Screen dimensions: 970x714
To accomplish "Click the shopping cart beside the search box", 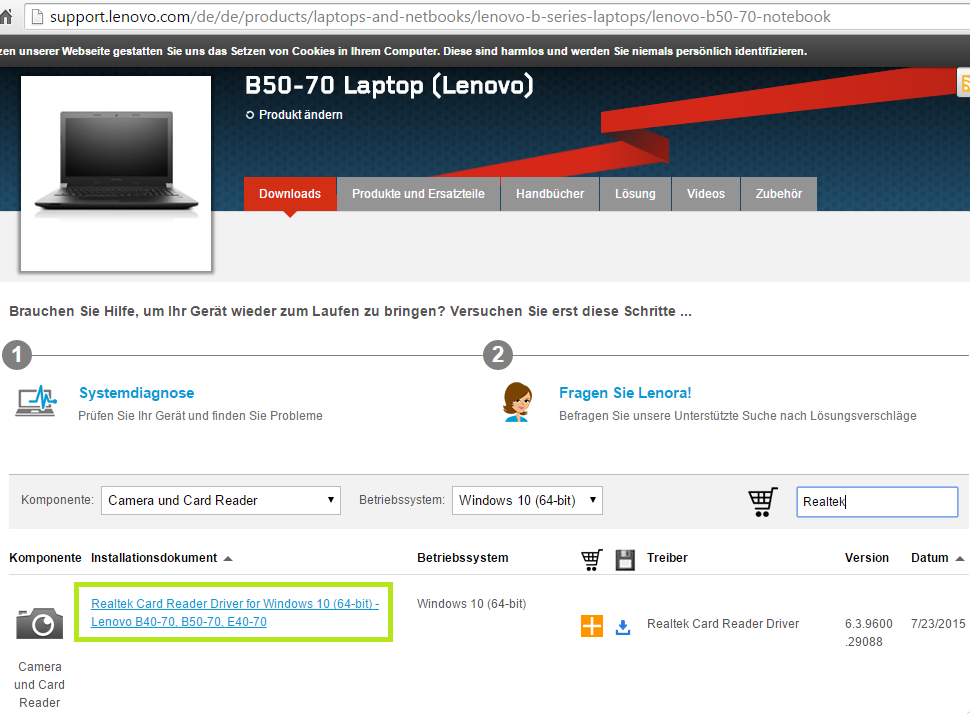I will pyautogui.click(x=763, y=501).
